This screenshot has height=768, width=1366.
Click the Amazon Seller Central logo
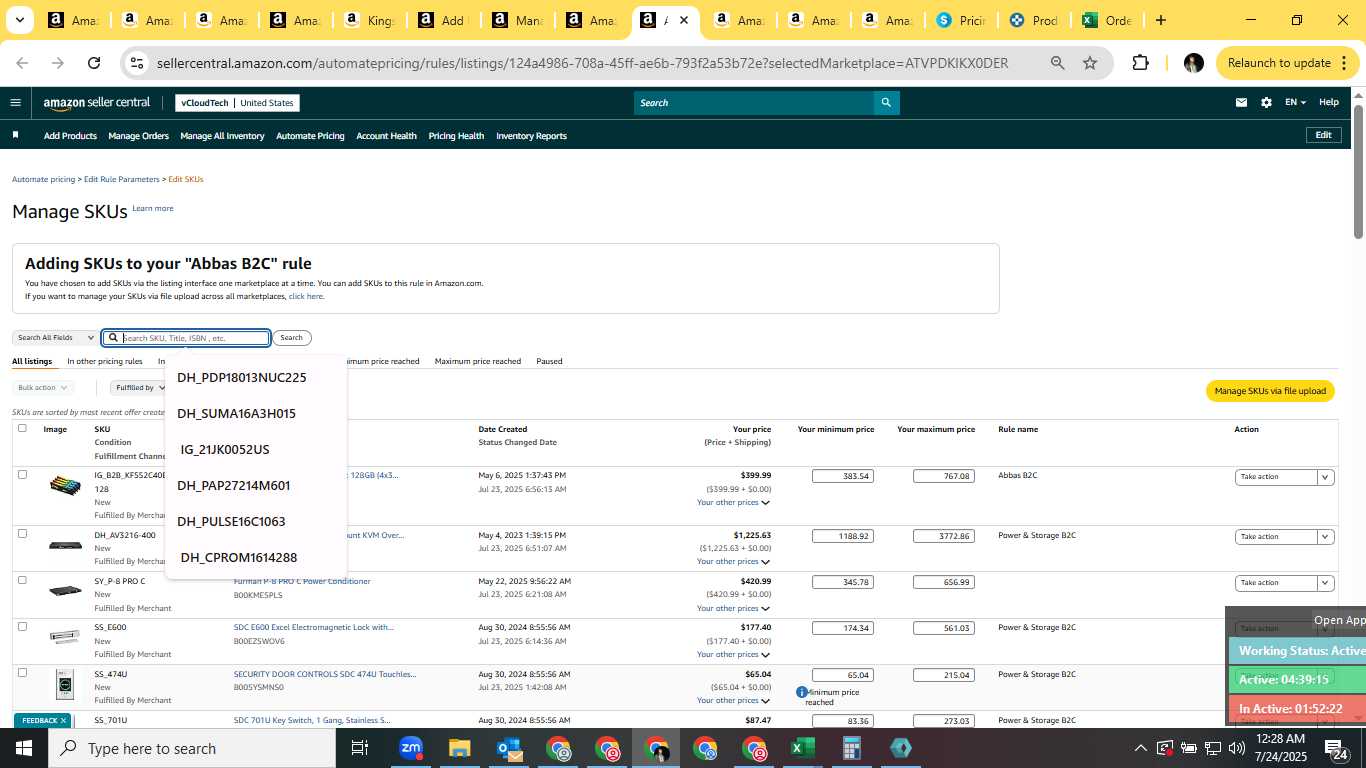(97, 103)
